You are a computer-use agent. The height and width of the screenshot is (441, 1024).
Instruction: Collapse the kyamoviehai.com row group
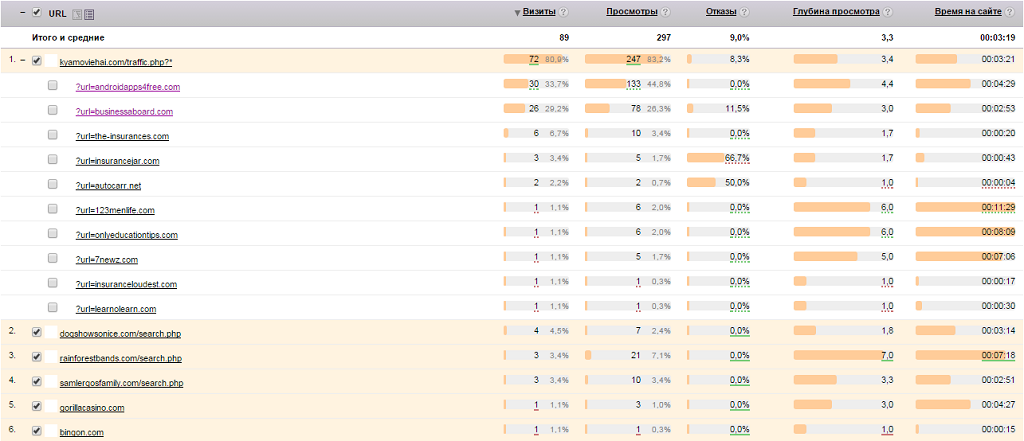tap(23, 60)
